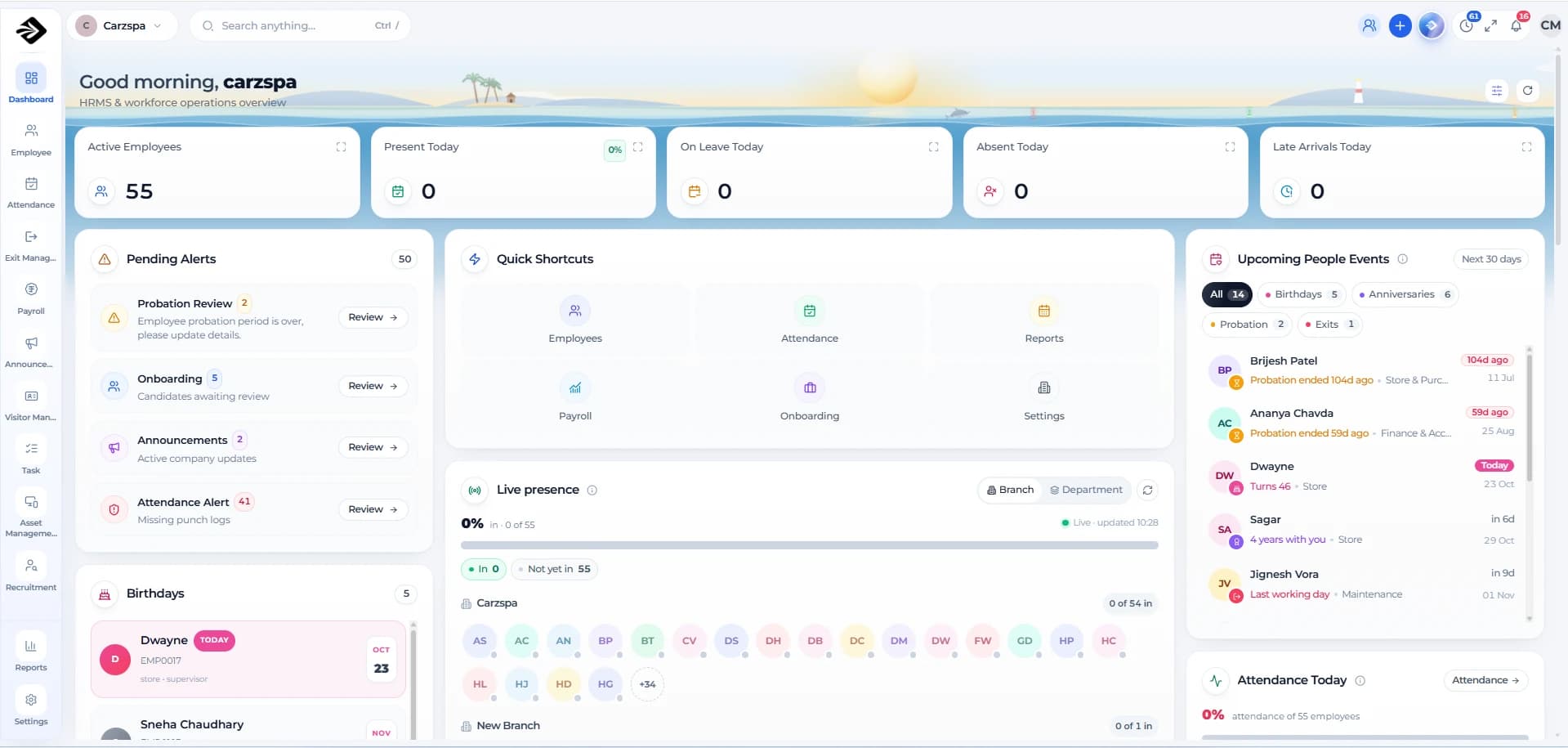Switch Live presence to Branch view
This screenshot has height=748, width=1568.
pos(1010,490)
